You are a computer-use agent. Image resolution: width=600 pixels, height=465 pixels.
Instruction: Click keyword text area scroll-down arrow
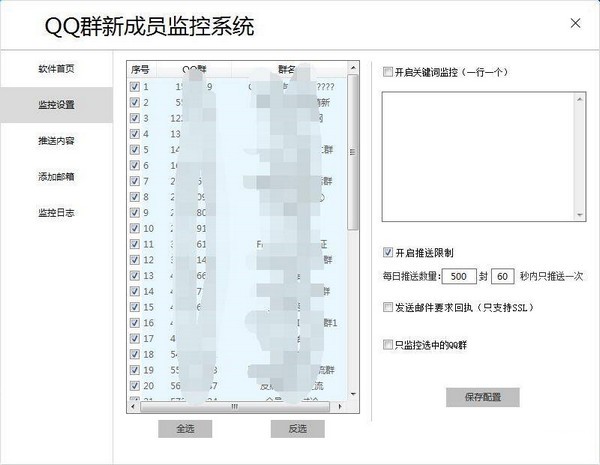pos(580,215)
